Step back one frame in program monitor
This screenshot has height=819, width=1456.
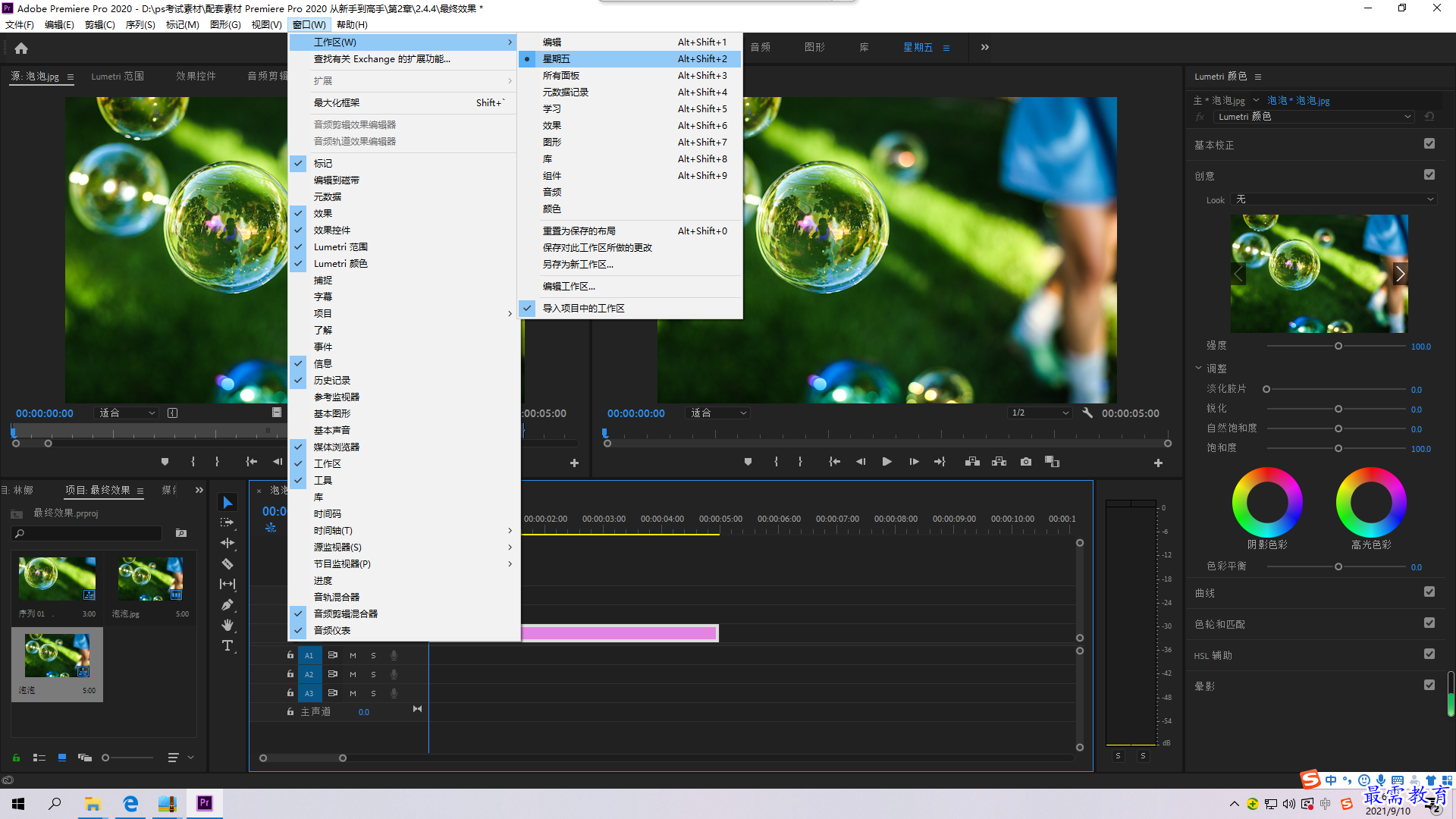861,462
